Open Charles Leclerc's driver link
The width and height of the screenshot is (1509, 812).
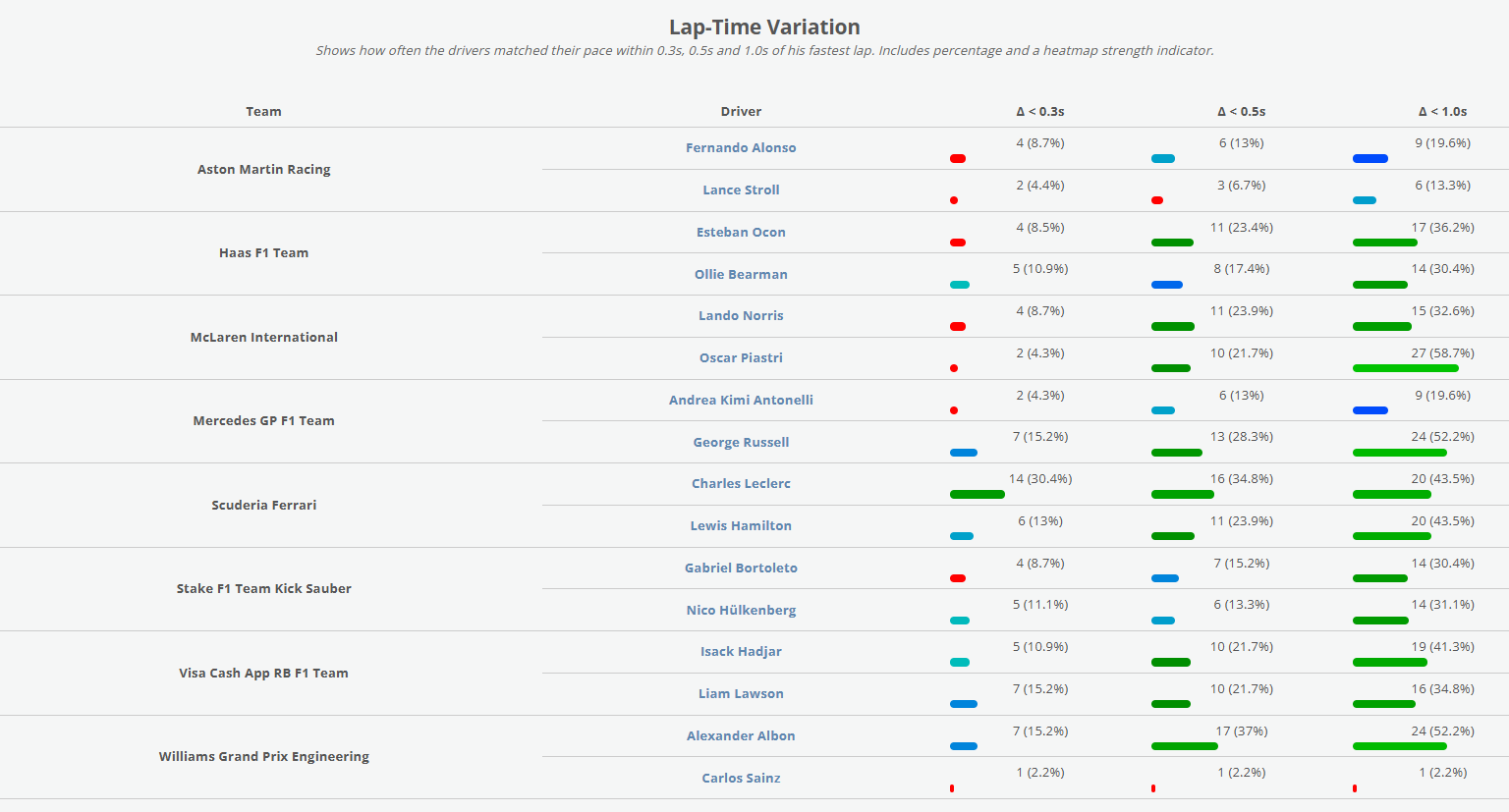click(741, 483)
